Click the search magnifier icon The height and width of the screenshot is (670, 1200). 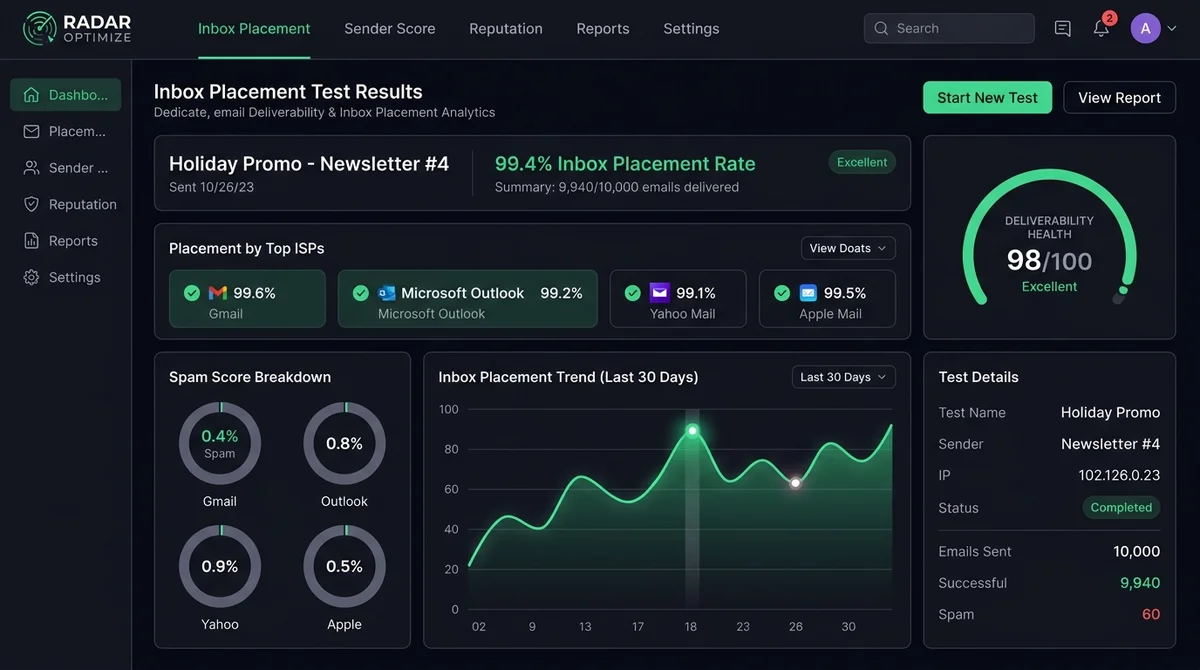tap(881, 28)
